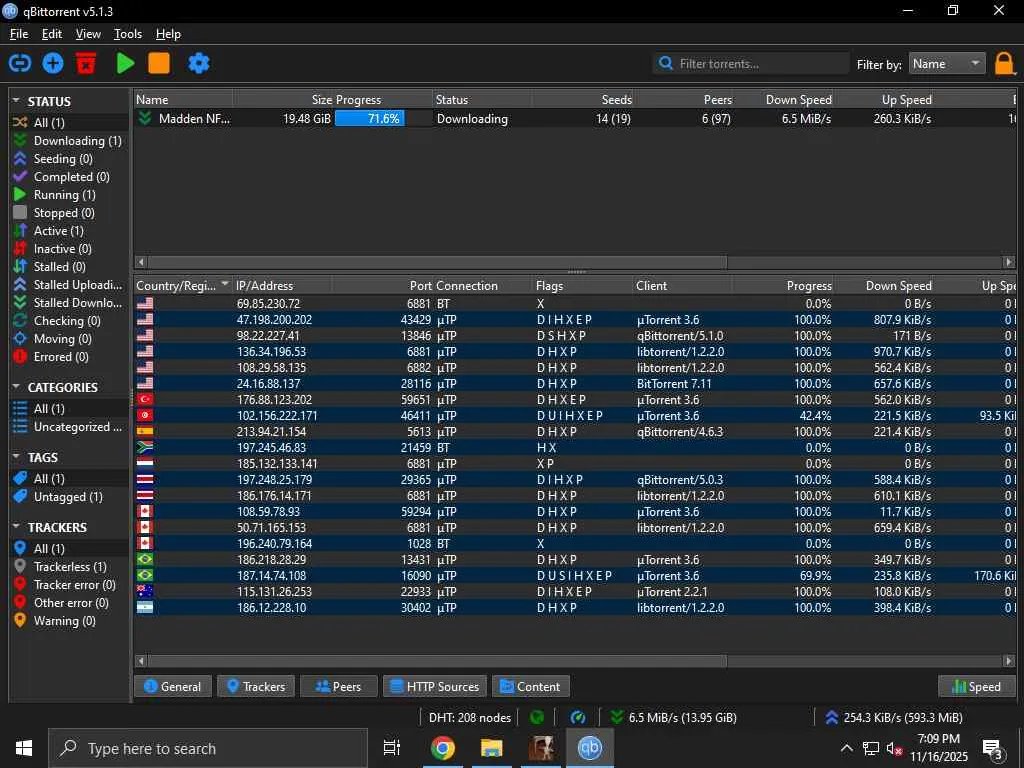This screenshot has height=768, width=1024.
Task: Click the orange lock qBittorrent icon
Action: (x=1005, y=64)
